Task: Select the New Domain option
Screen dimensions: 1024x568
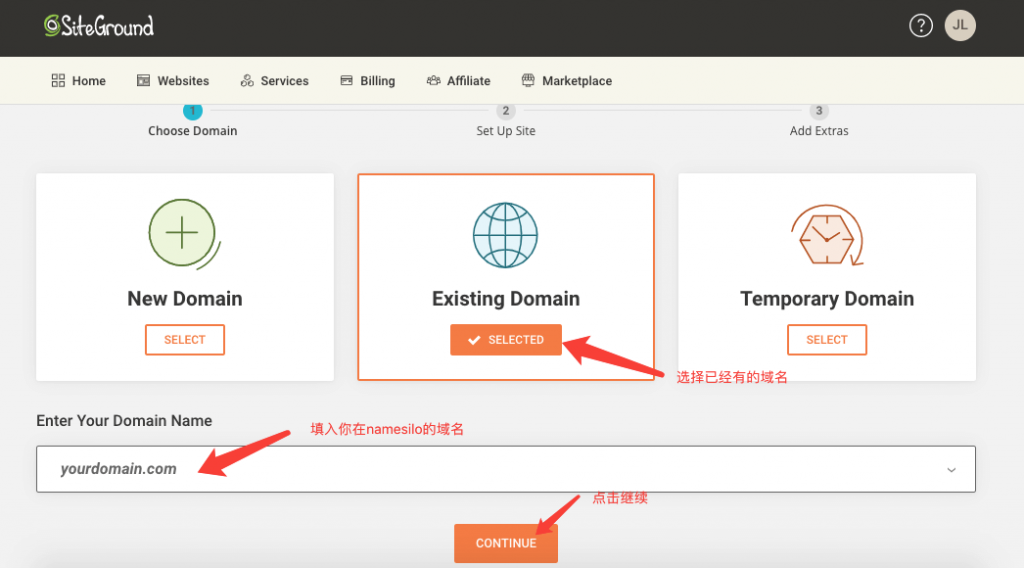Action: click(x=185, y=339)
